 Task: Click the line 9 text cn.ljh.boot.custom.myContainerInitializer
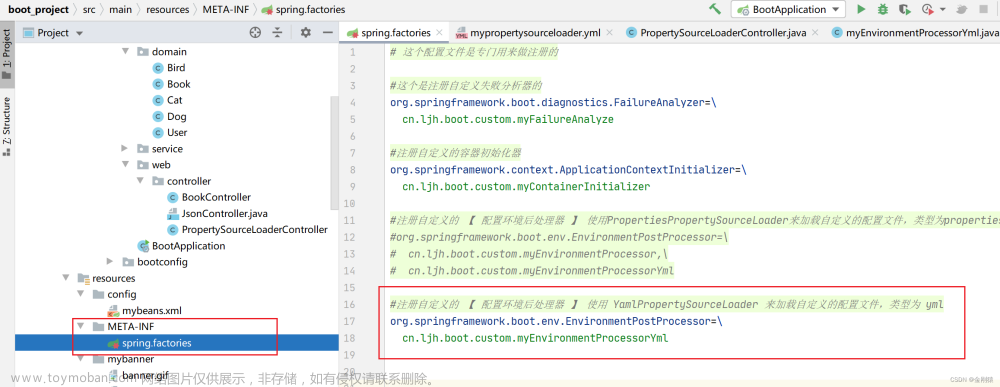[526, 187]
